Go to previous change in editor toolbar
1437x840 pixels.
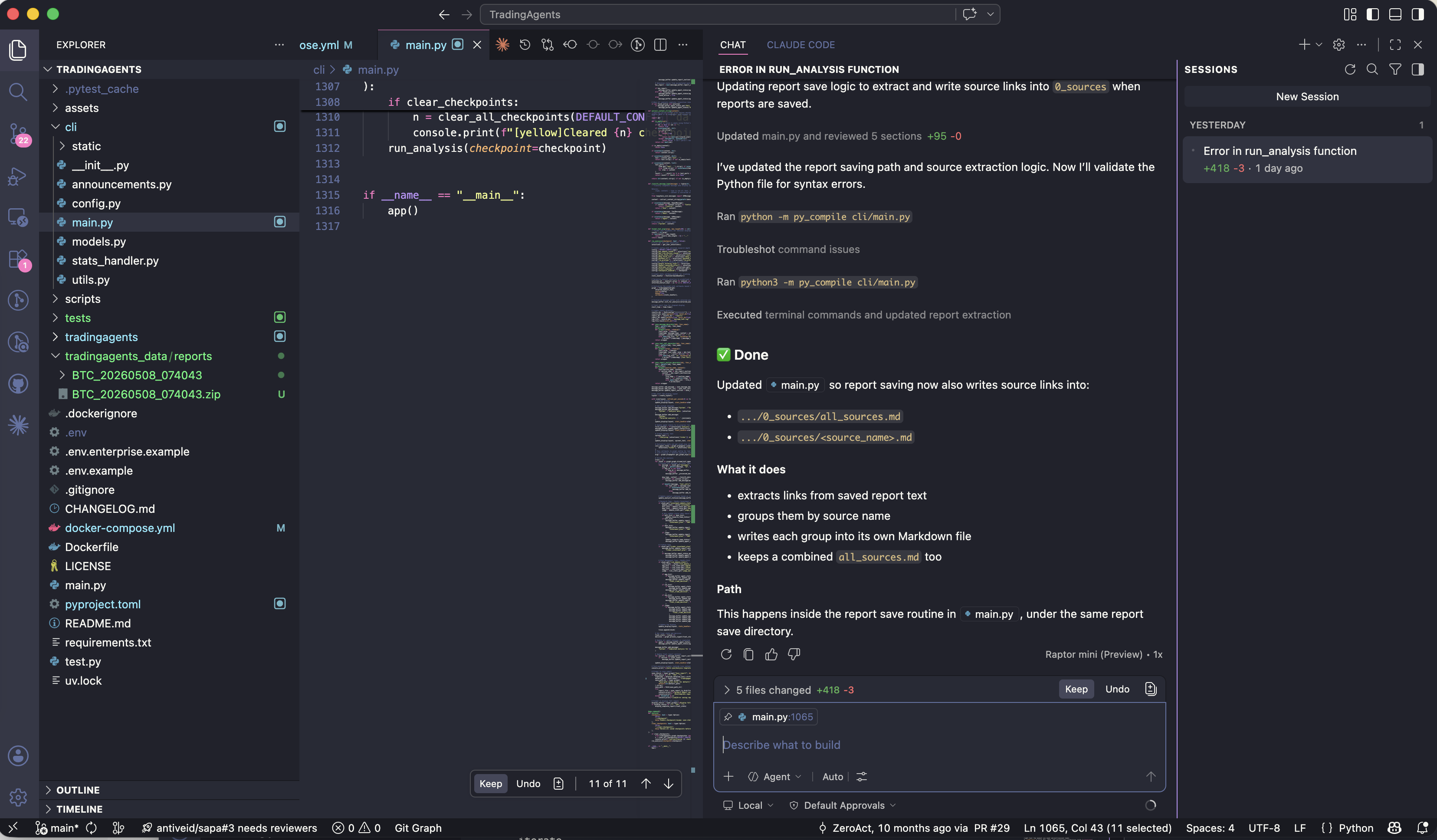pyautogui.click(x=570, y=45)
